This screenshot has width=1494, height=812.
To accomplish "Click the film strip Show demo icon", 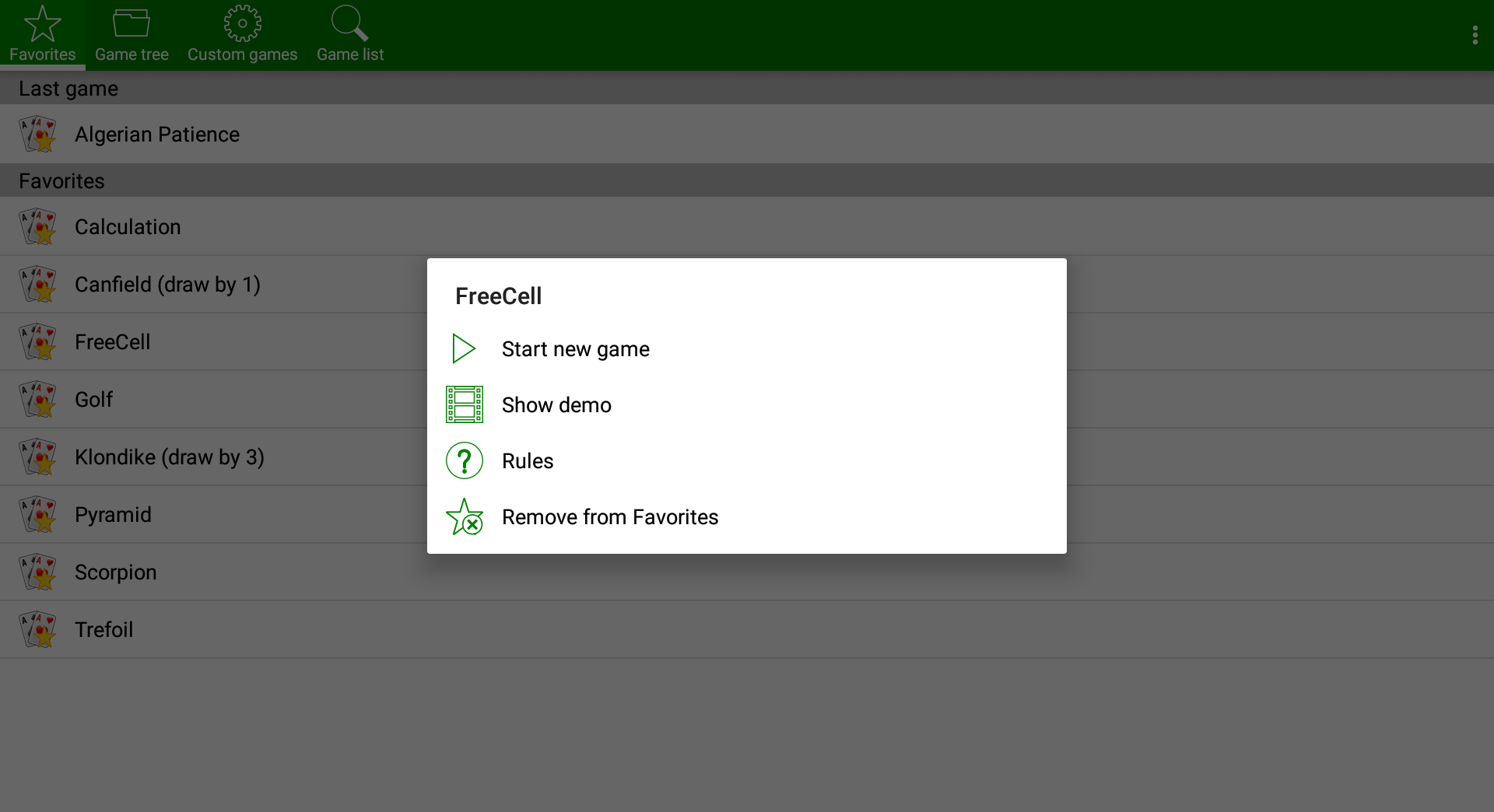I will [465, 404].
